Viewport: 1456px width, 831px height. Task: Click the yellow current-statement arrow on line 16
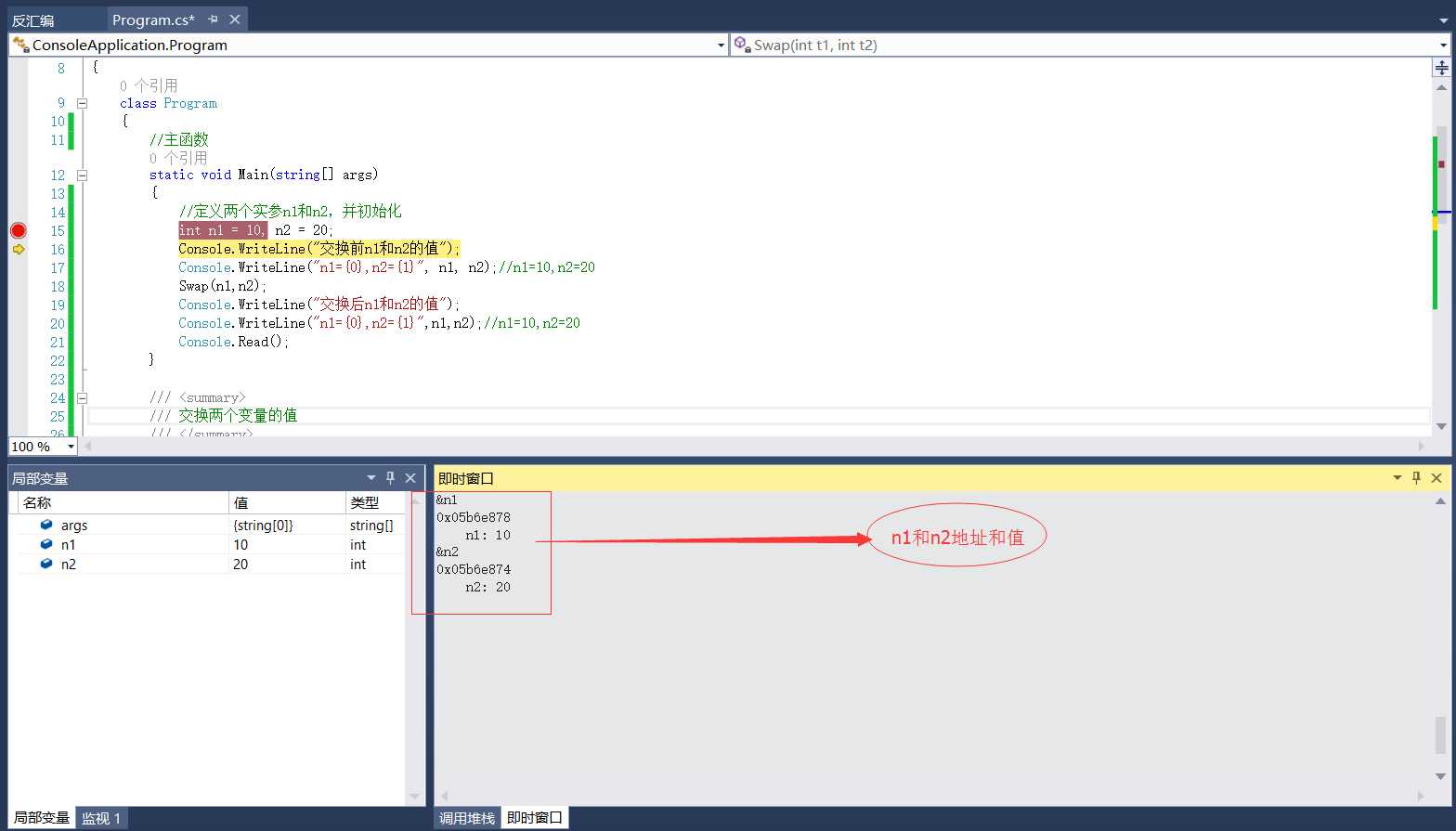pos(19,249)
